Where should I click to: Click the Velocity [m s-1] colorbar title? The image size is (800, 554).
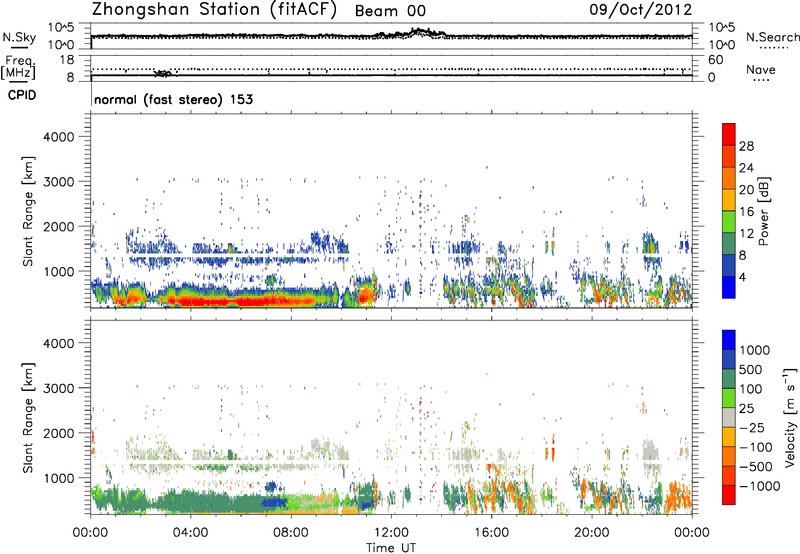click(790, 417)
